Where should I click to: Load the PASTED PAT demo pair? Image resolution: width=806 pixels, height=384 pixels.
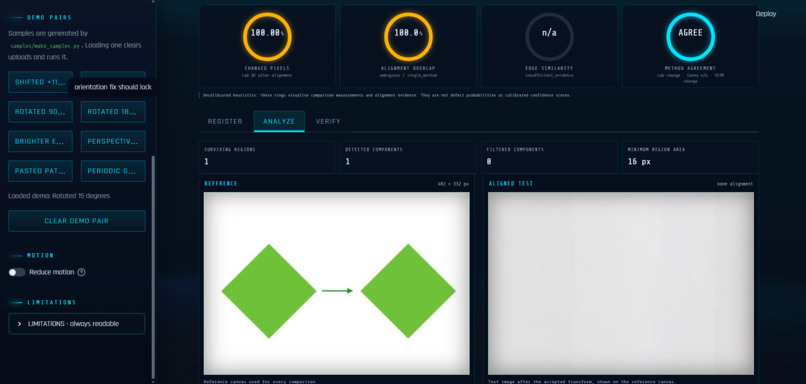[x=40, y=171]
